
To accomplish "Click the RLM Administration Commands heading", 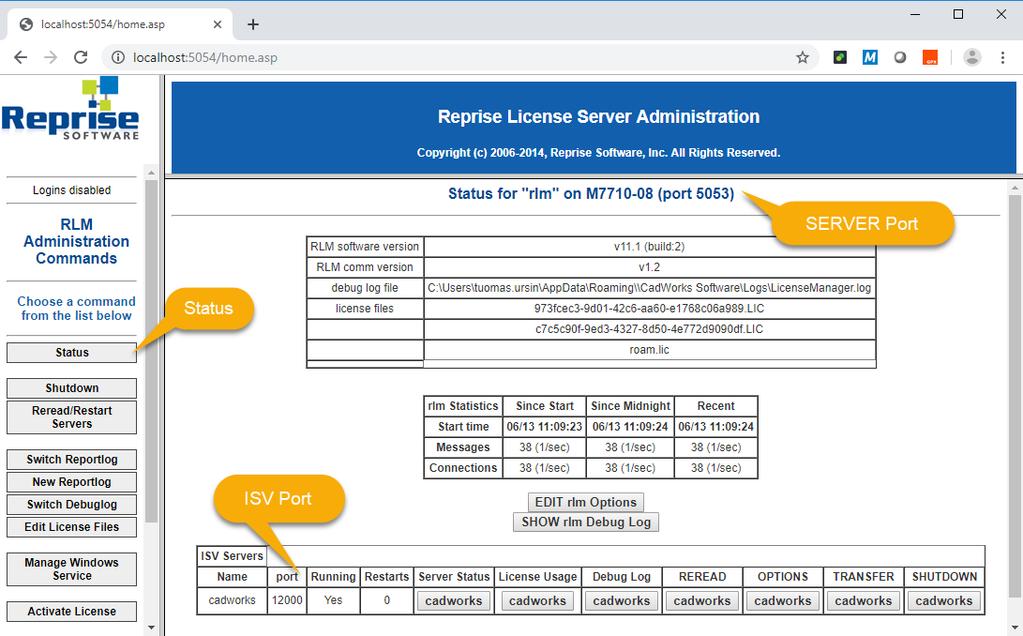I will pos(76,241).
